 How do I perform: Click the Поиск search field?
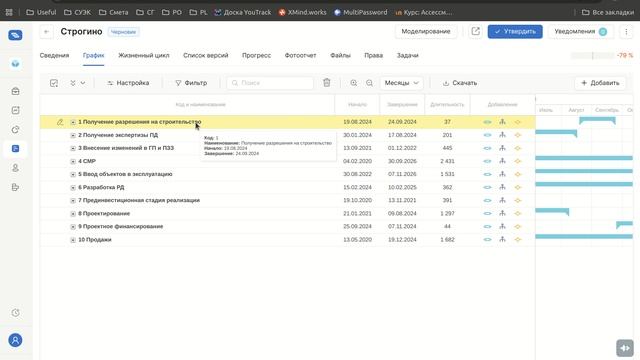pyautogui.click(x=270, y=83)
